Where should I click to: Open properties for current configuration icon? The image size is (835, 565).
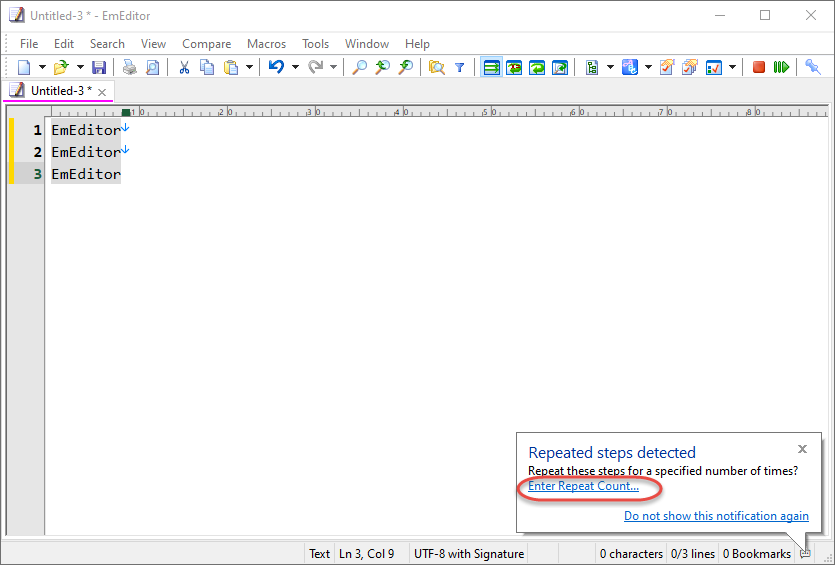point(667,68)
